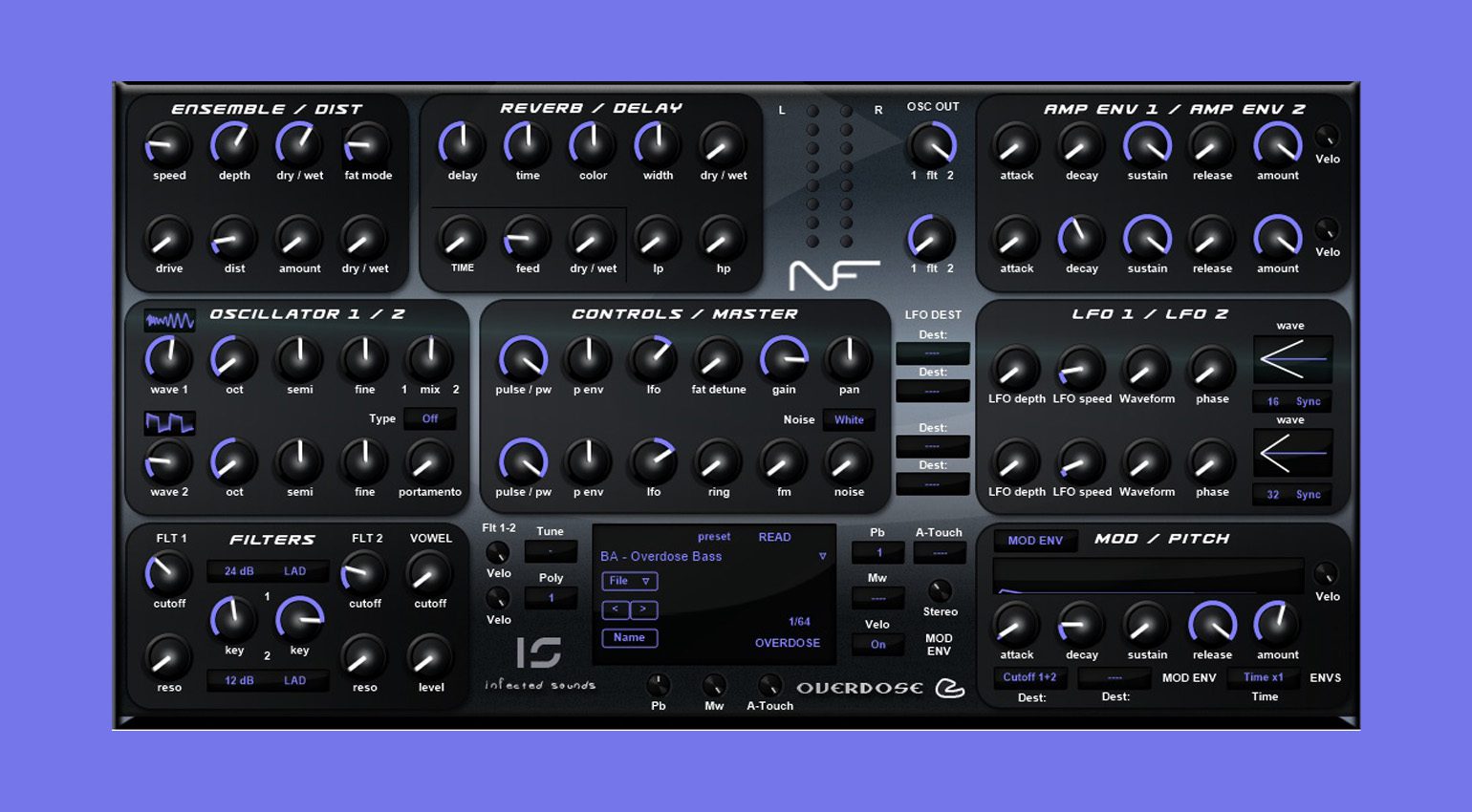The height and width of the screenshot is (812, 1472).
Task: Toggle Sync for LFO 1 beside 16
Action: coord(1309,402)
